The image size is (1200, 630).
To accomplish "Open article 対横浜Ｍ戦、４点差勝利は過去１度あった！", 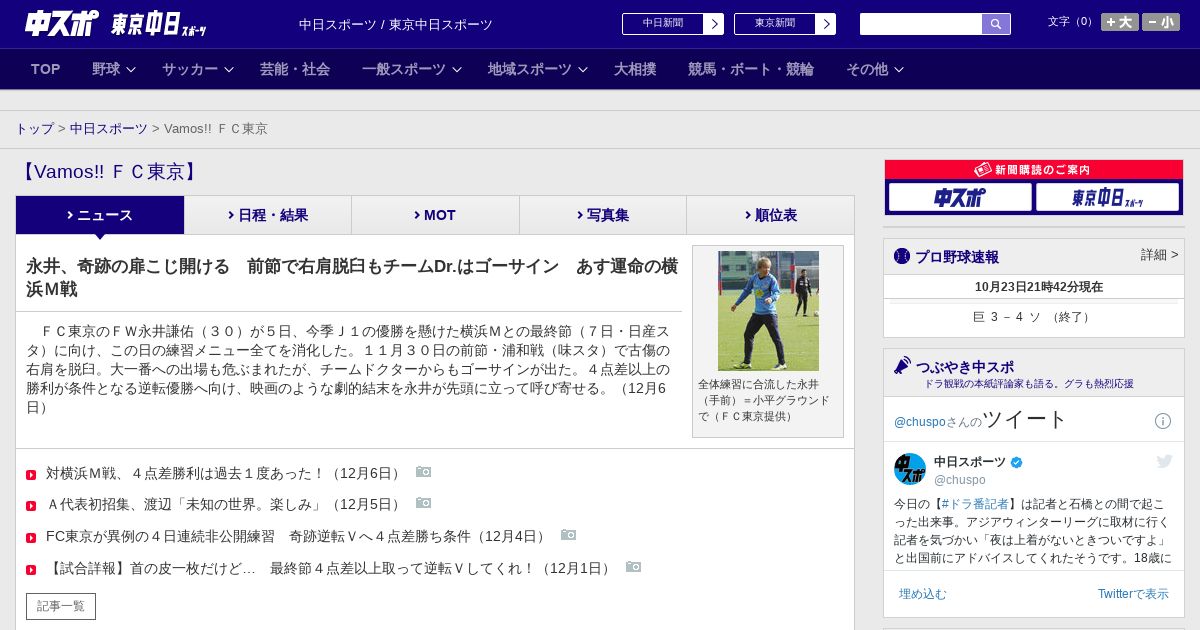I will 225,473.
